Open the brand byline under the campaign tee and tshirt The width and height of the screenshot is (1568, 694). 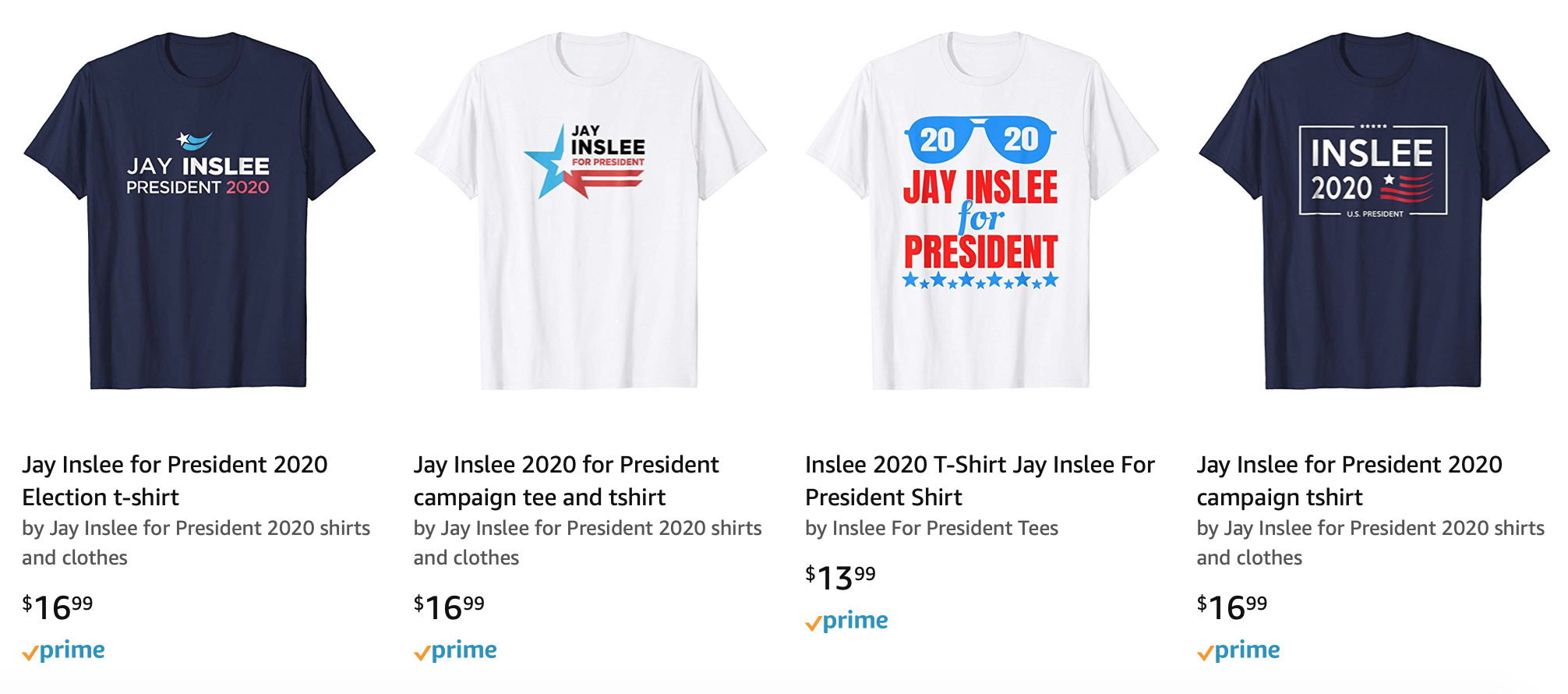coord(588,543)
